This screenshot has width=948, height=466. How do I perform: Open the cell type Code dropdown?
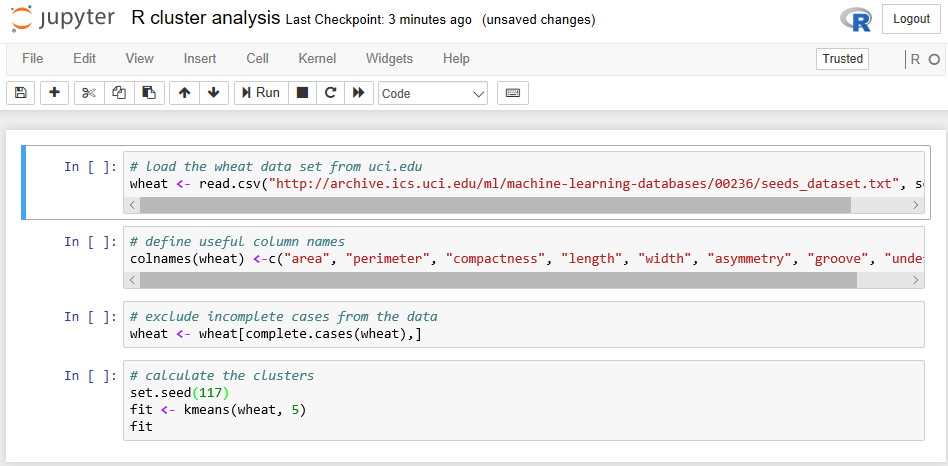(x=432, y=93)
